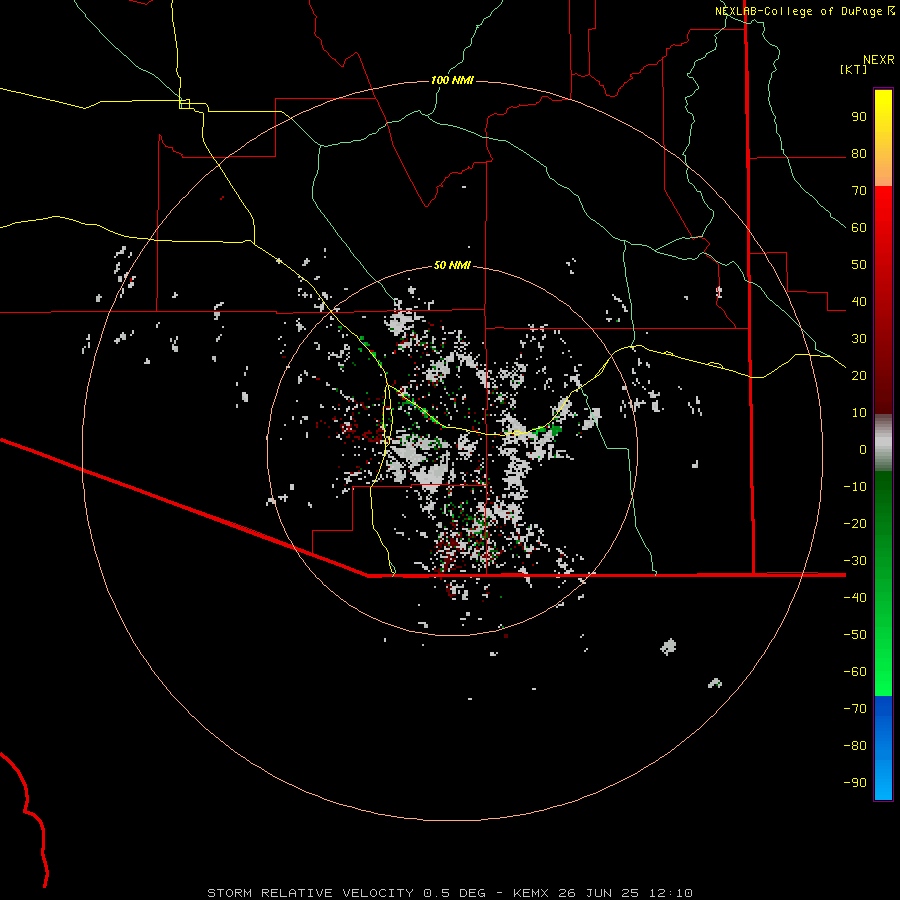Click the -20 value on the velocity scale
Screen dimensions: 900x900
click(855, 524)
